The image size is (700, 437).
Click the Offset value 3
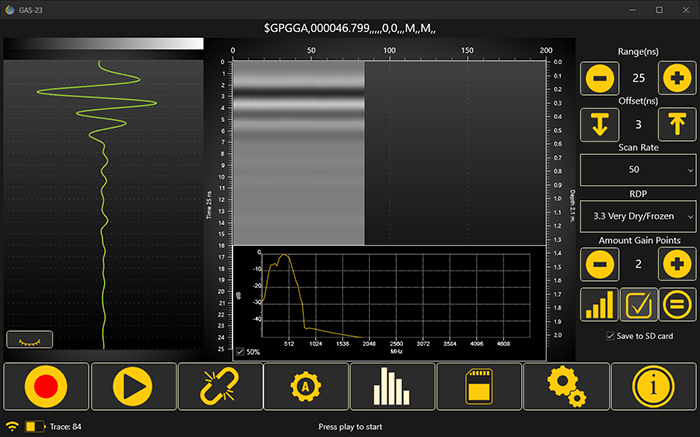pyautogui.click(x=638, y=125)
